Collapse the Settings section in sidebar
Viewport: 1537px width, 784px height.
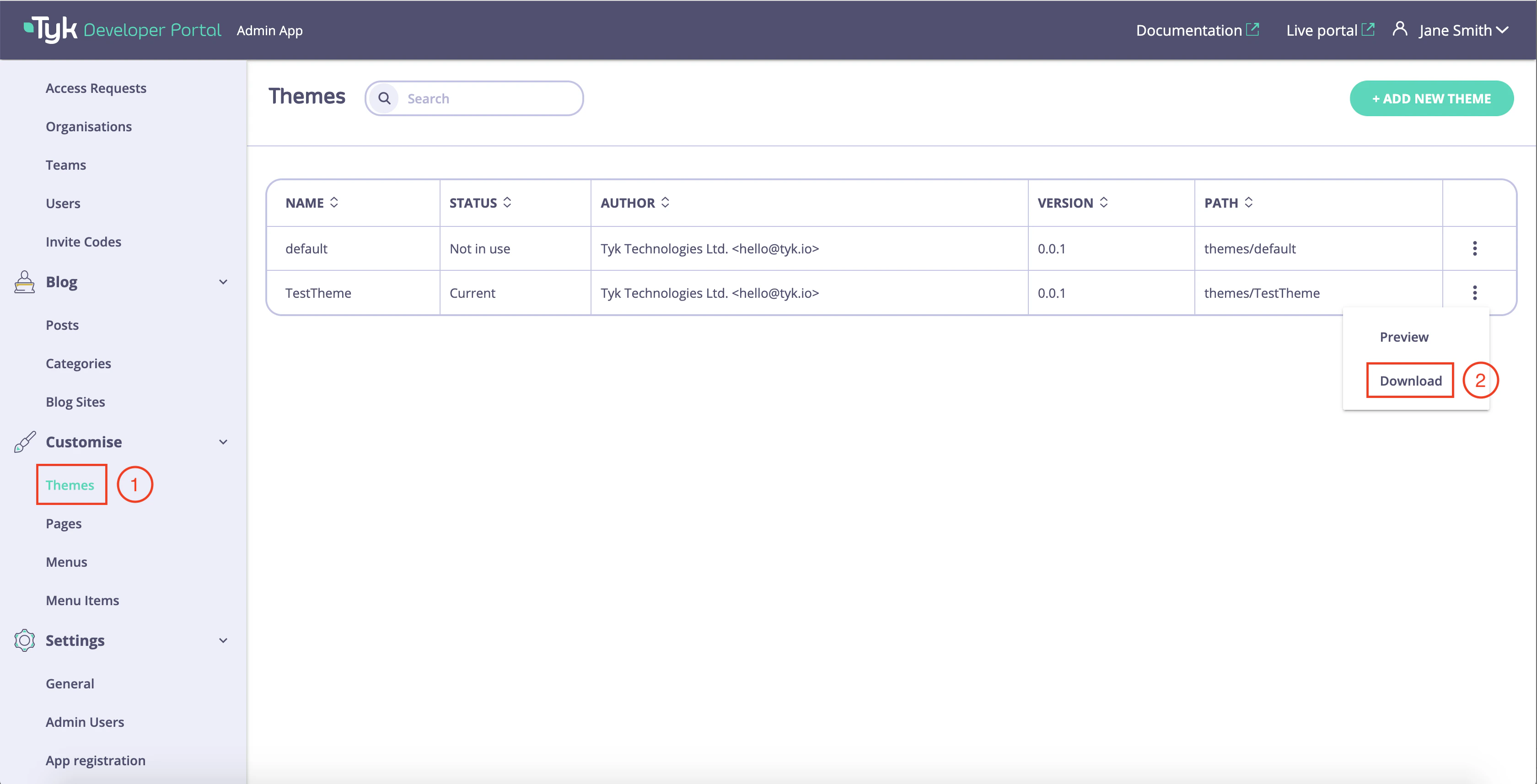click(223, 640)
